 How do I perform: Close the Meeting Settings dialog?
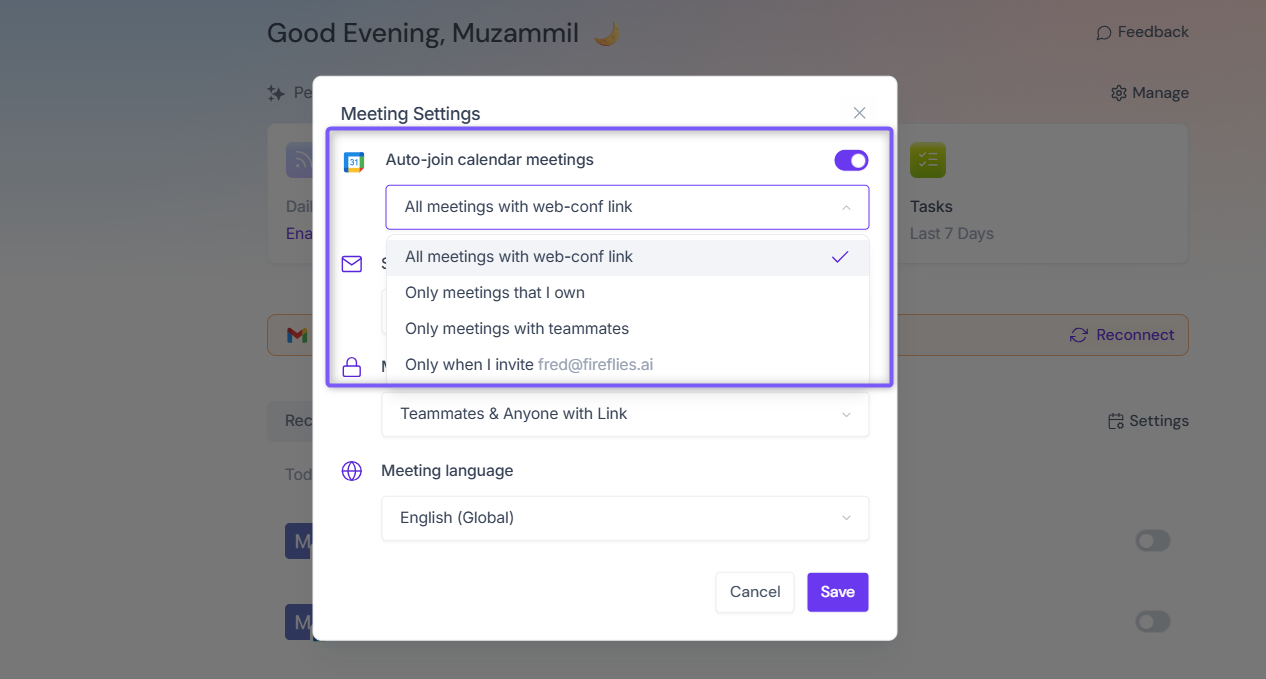(x=859, y=113)
